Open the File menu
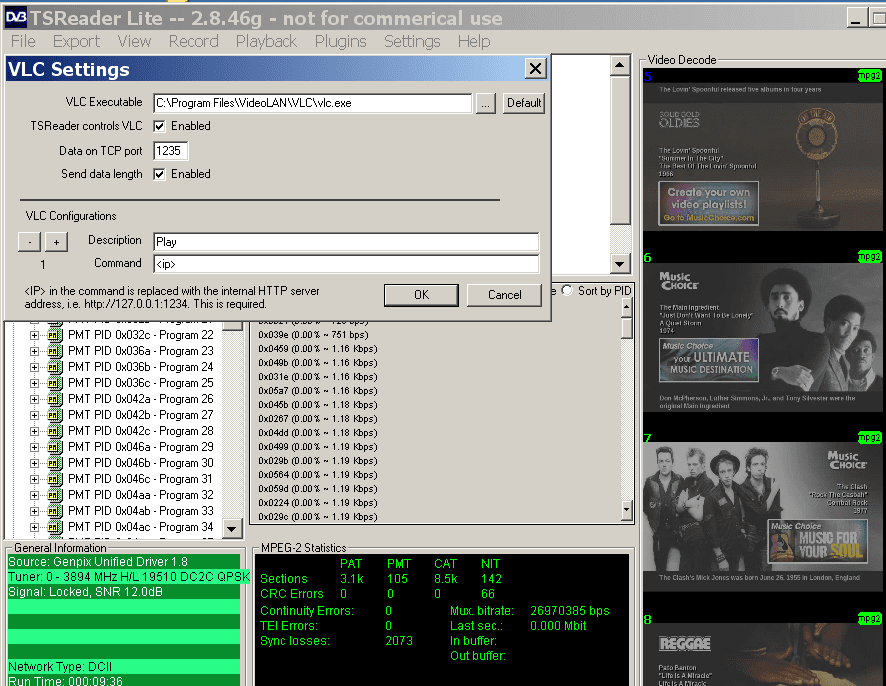Screen dimensions: 886x686 tap(23, 41)
